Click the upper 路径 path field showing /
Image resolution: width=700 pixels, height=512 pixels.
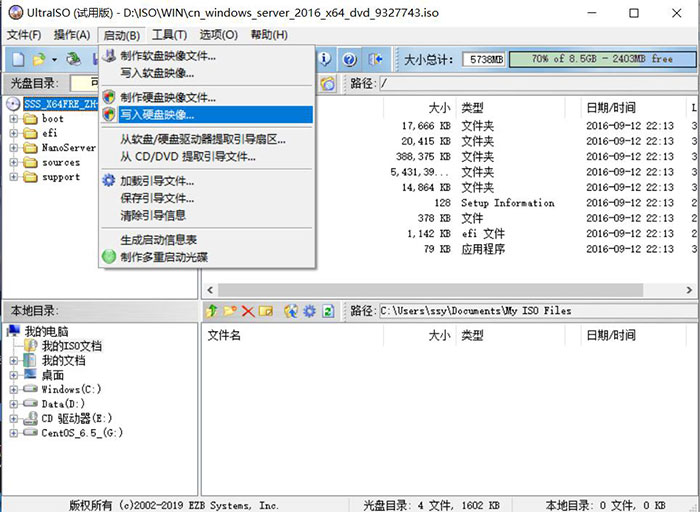[538, 83]
